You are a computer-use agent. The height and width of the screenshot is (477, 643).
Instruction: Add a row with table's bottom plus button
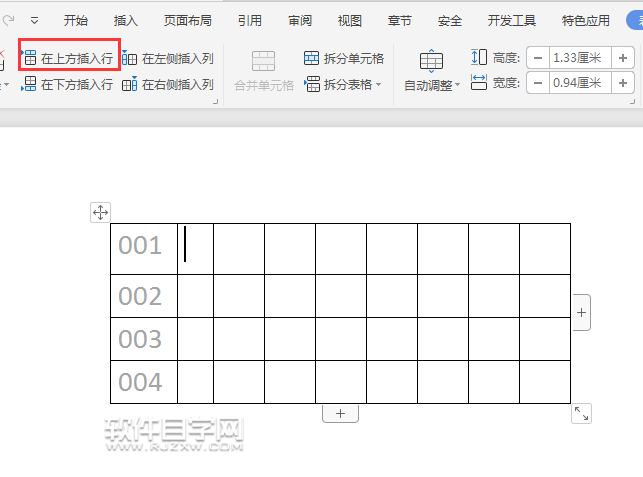click(x=340, y=413)
